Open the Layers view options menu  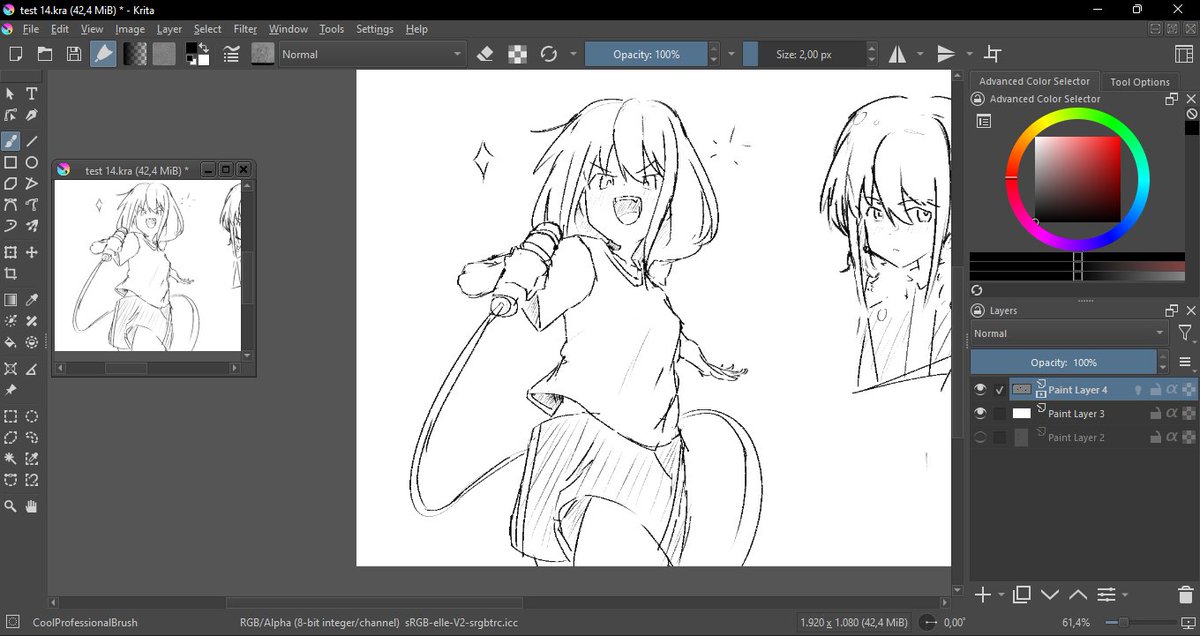click(x=1185, y=362)
